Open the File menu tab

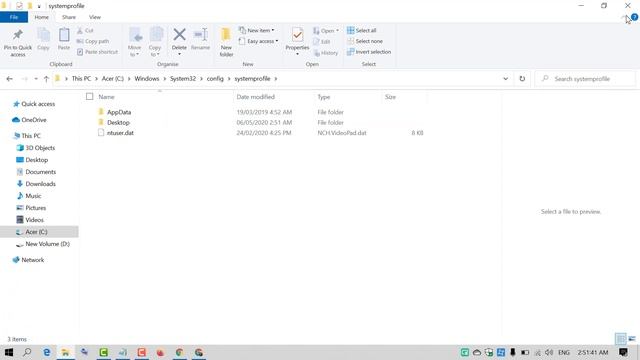point(14,17)
